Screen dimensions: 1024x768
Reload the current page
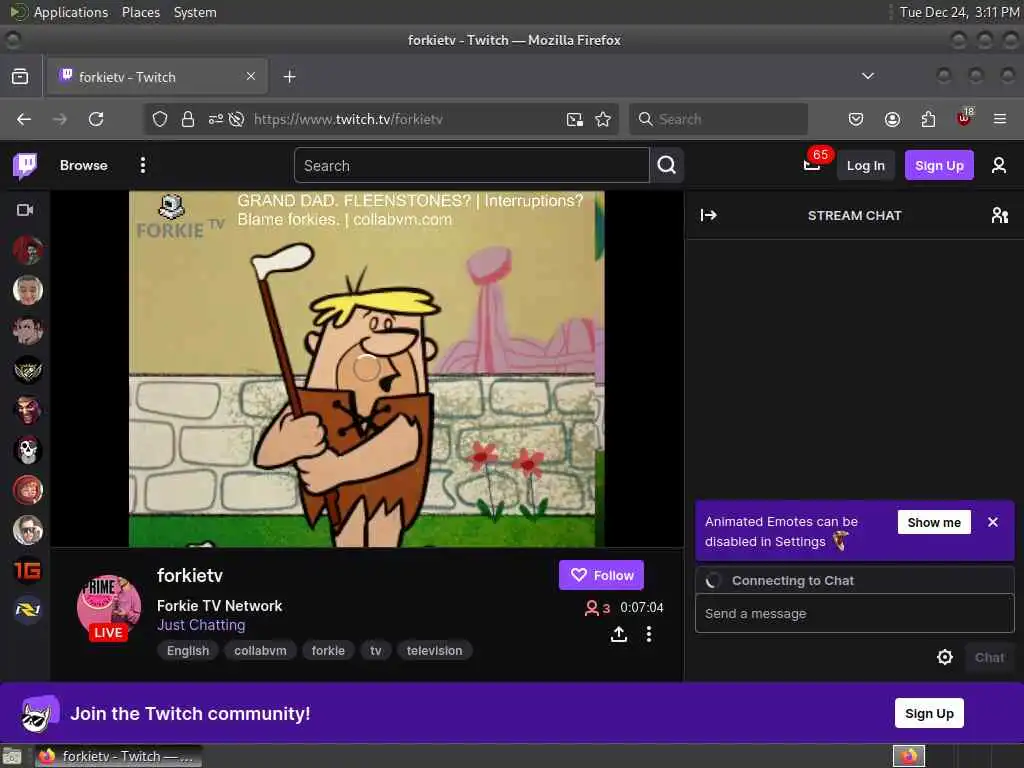pyautogui.click(x=96, y=119)
